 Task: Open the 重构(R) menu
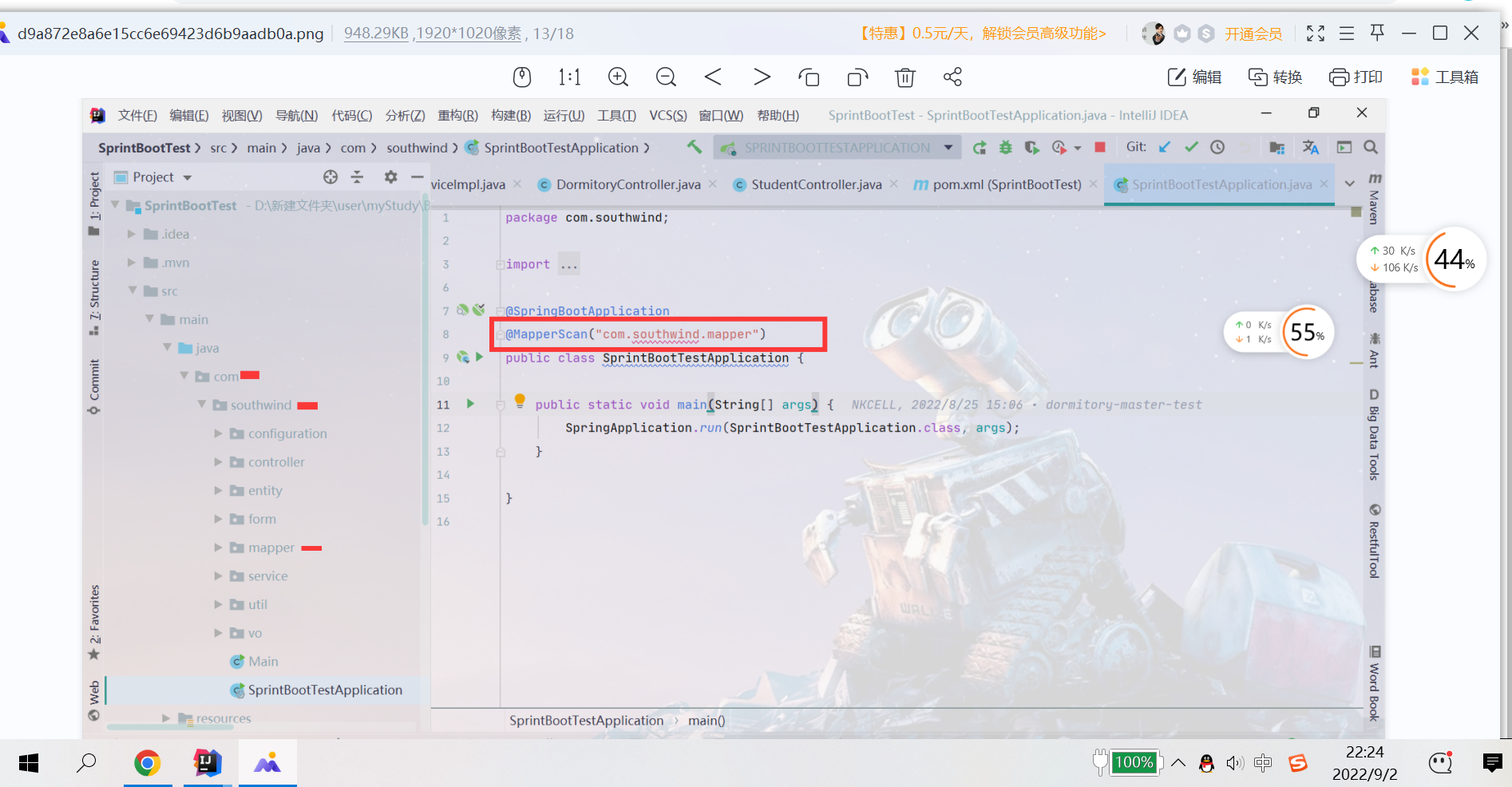[457, 115]
